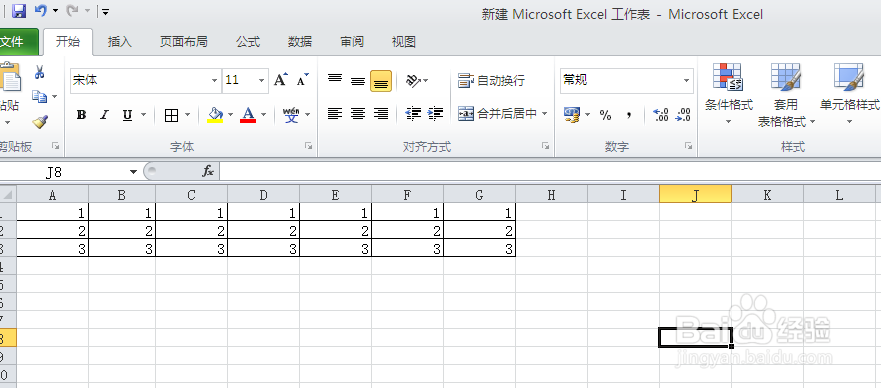Increase decimal places
This screenshot has height=388, width=881.
661,115
